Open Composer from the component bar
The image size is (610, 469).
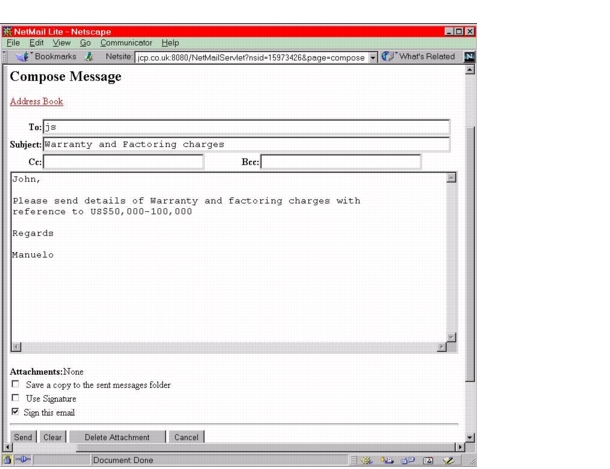pos(449,460)
